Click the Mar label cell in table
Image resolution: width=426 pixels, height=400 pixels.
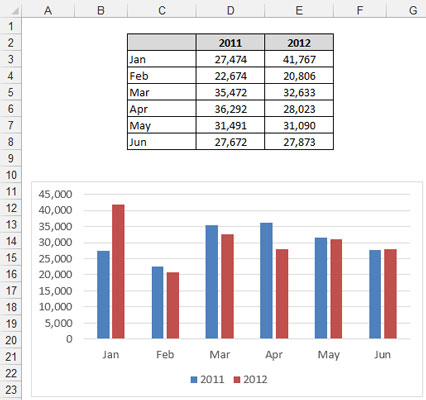click(162, 92)
